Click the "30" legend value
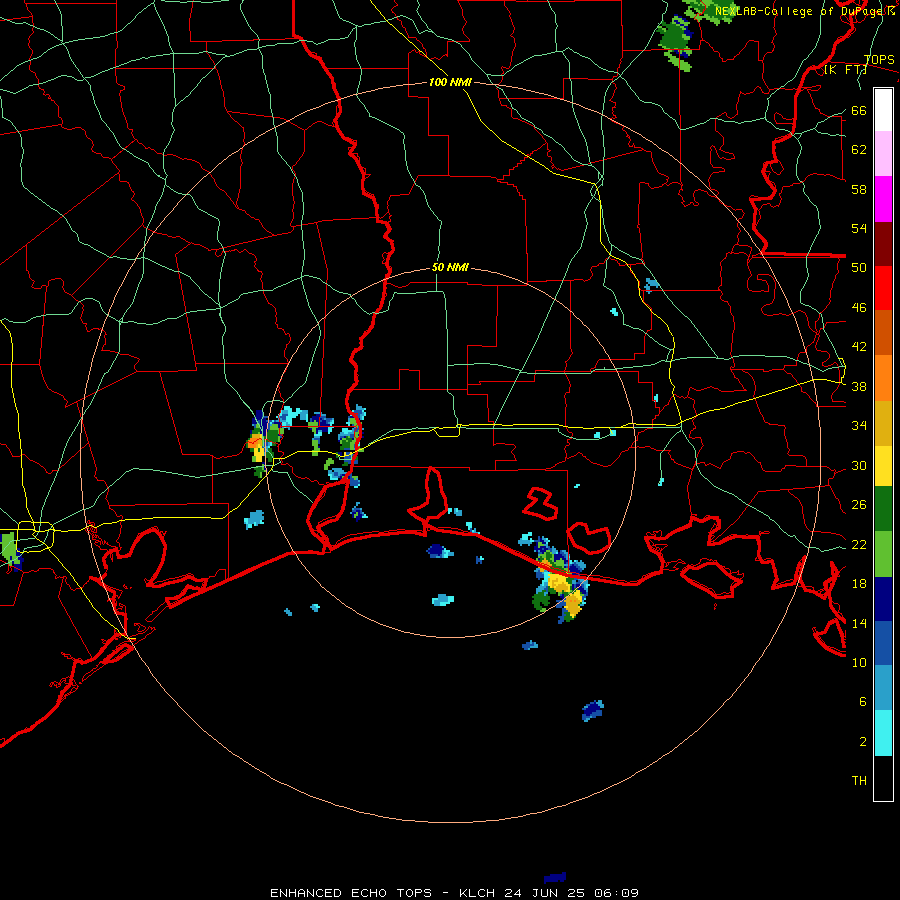This screenshot has height=900, width=900. click(859, 465)
